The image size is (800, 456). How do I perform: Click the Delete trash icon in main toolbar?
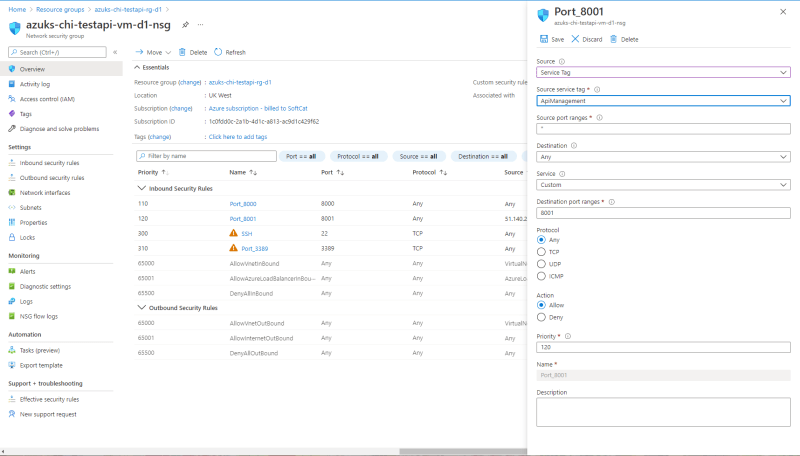(x=182, y=52)
